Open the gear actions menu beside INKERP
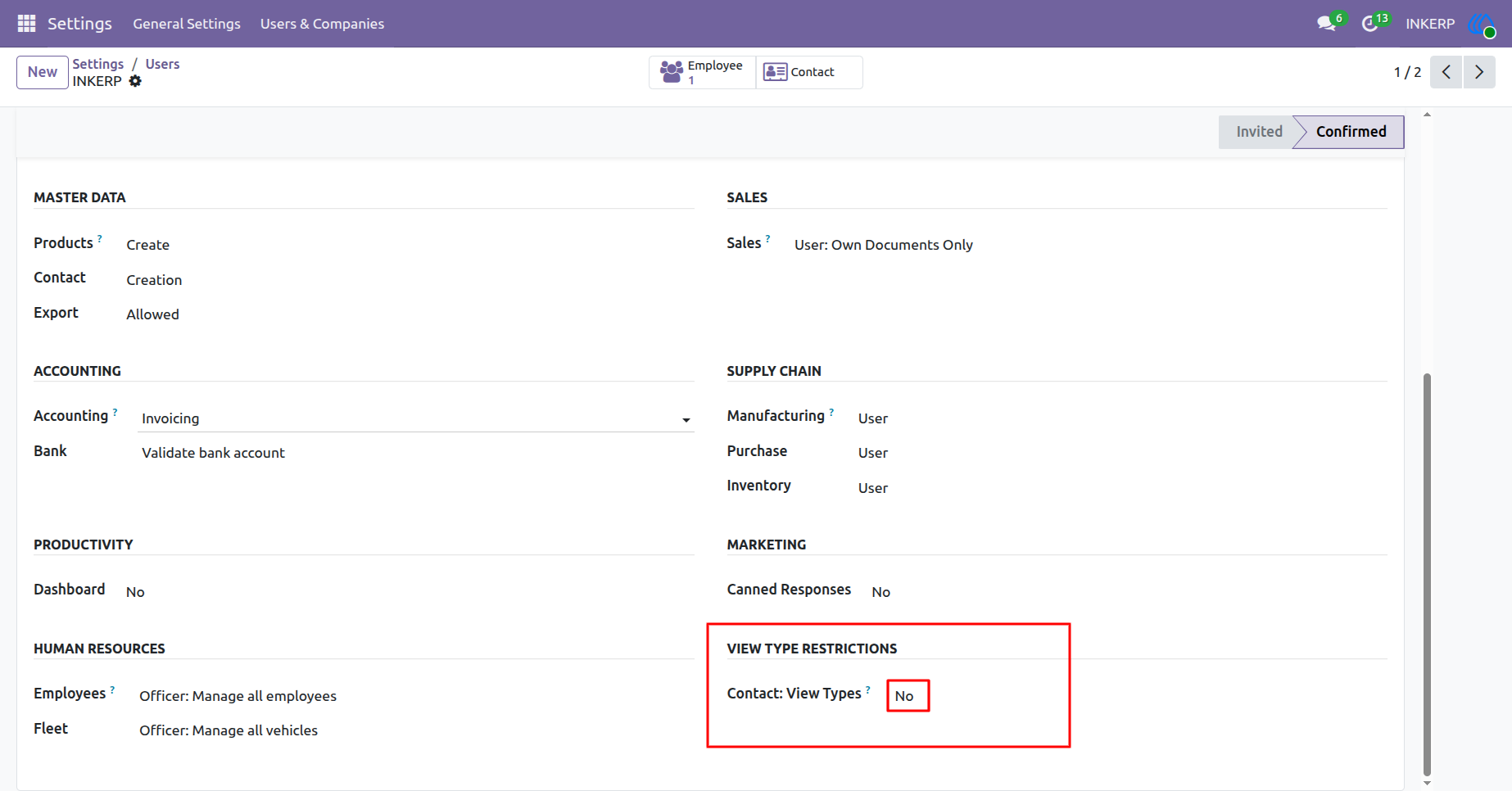This screenshot has width=1512, height=791. 135,81
